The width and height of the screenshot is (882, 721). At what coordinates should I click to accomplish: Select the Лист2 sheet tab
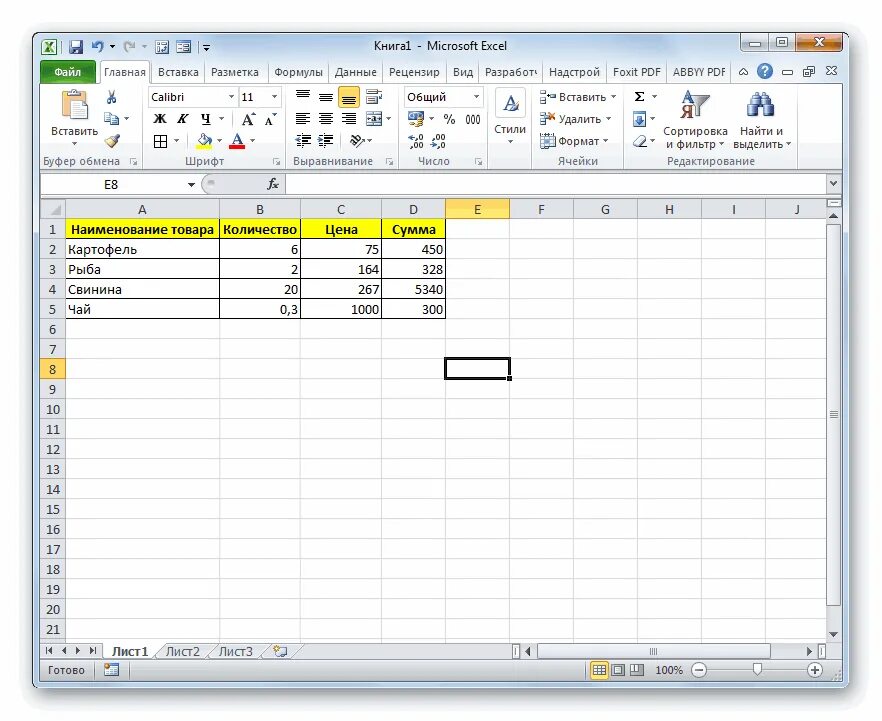pos(183,650)
